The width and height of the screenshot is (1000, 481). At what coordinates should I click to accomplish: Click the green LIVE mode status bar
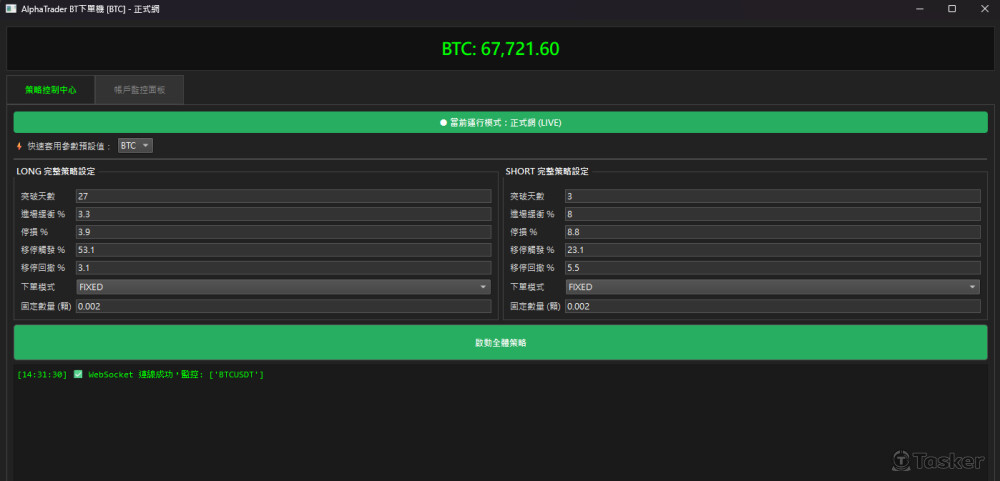tap(500, 122)
